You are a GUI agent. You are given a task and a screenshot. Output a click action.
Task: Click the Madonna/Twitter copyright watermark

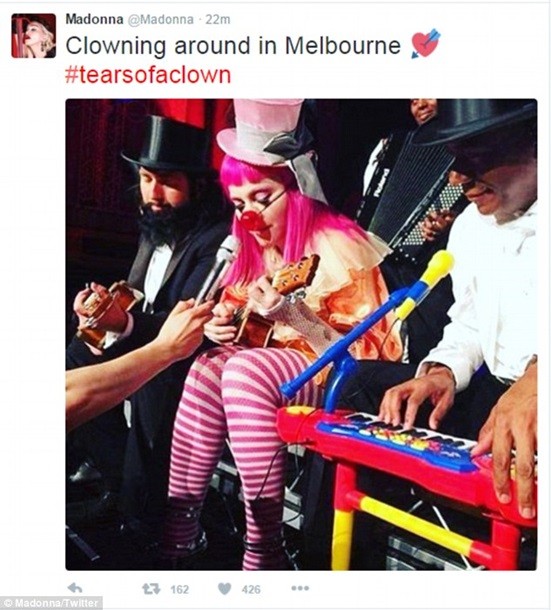[x=51, y=603]
